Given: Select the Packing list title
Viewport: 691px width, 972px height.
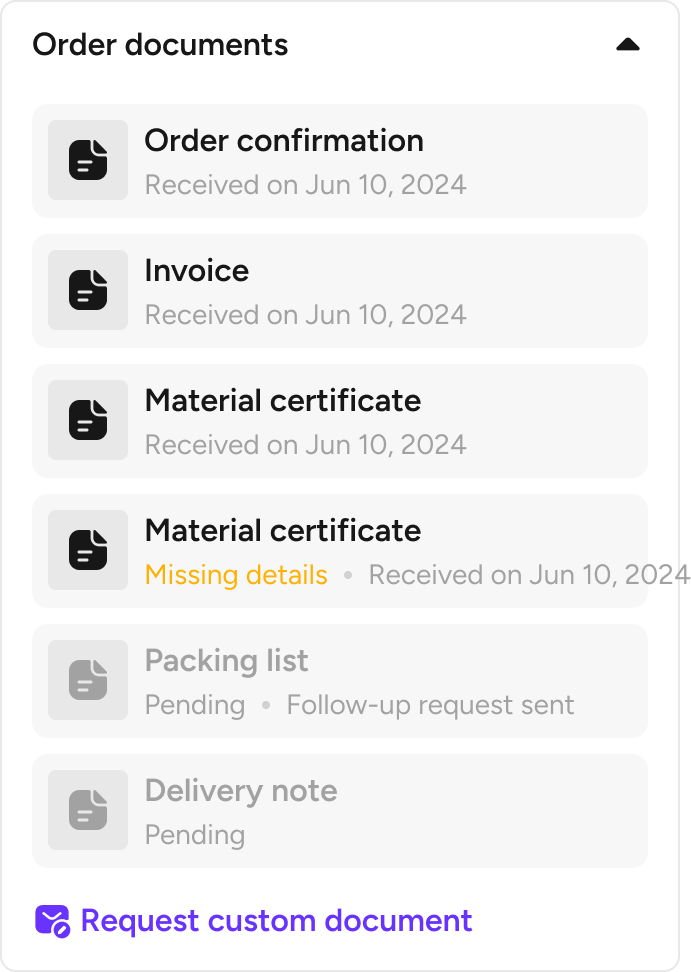Looking at the screenshot, I should pyautogui.click(x=227, y=661).
